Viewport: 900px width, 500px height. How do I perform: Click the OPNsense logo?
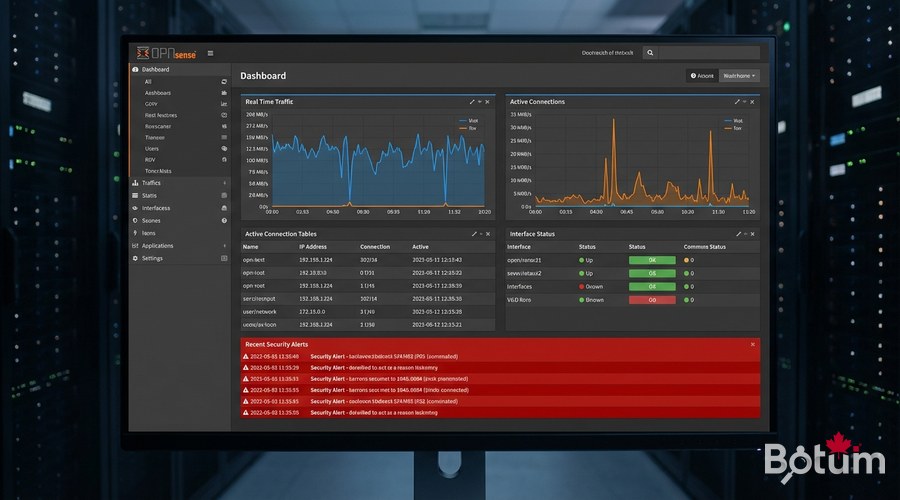[x=166, y=53]
